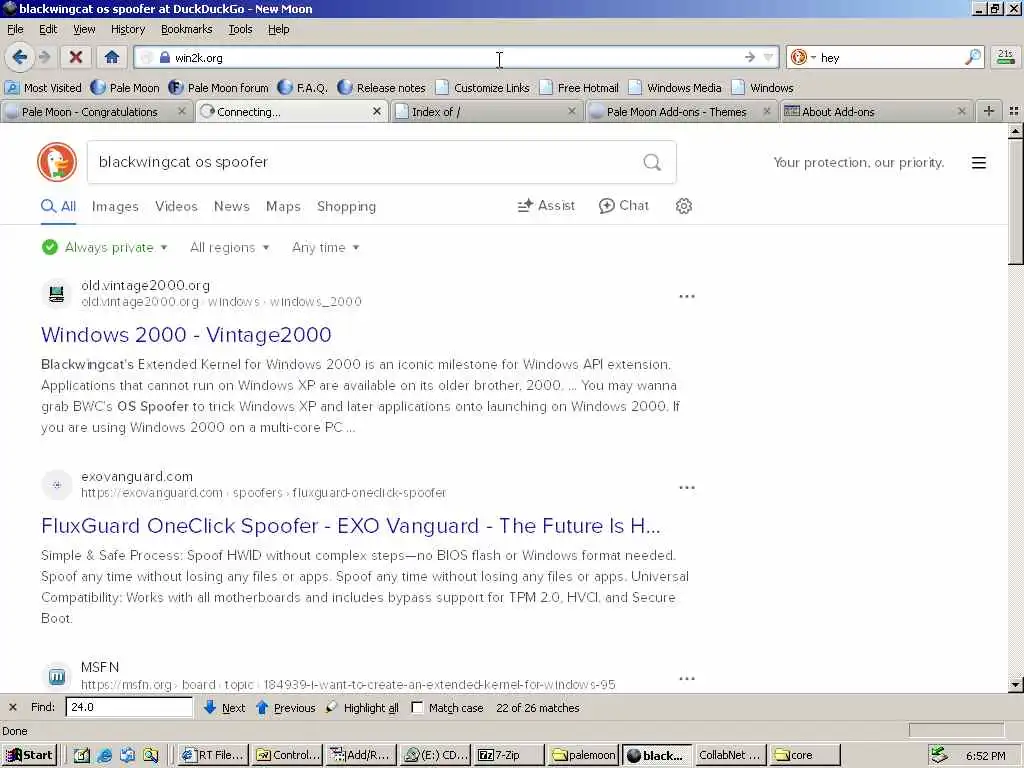The image size is (1024, 768).
Task: Open more options for MSFN result
Action: [686, 679]
